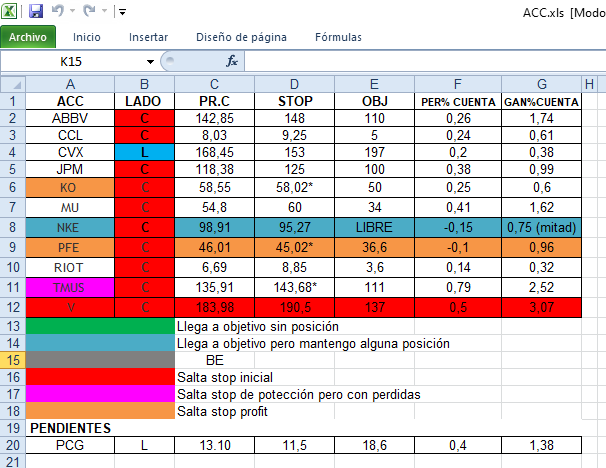Click the gray BE legend color cell
Image resolution: width=606 pixels, height=468 pixels.
point(100,360)
